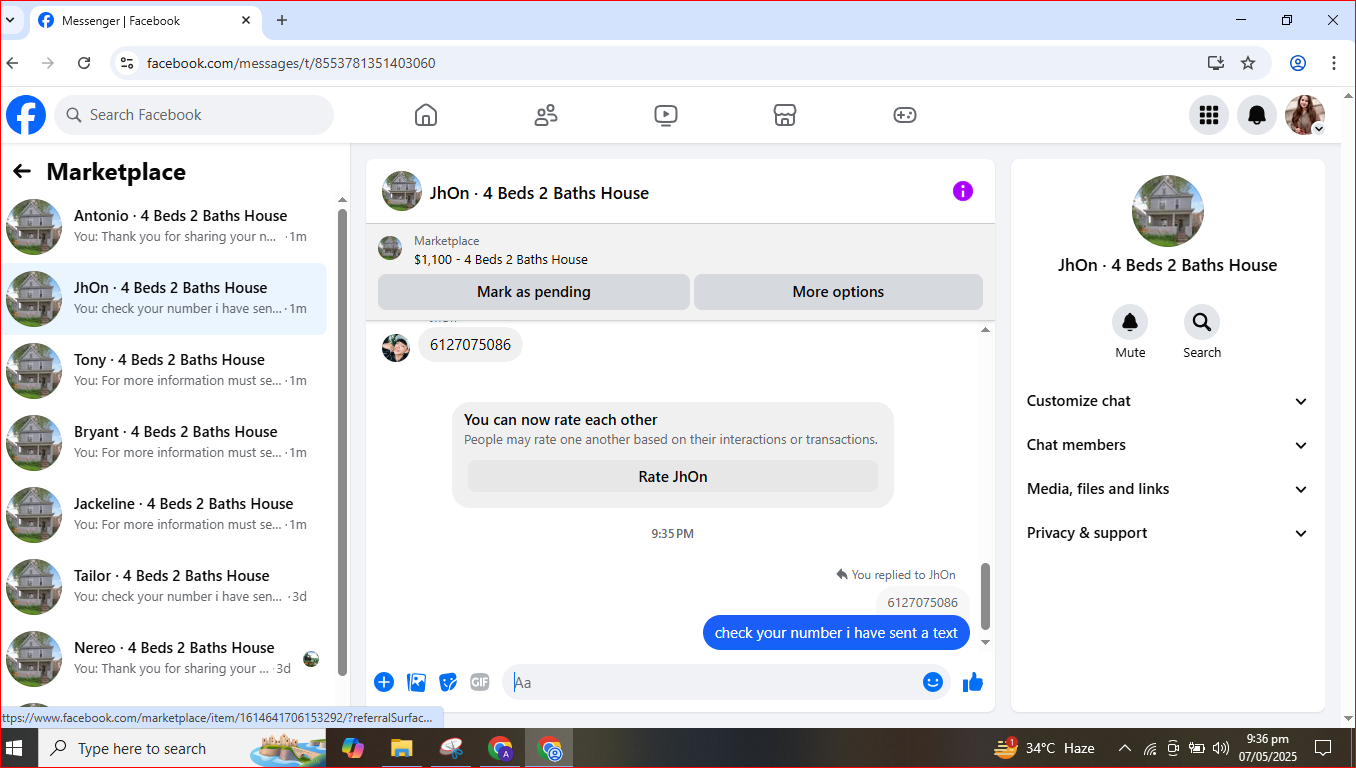
Task: Focus the Search Facebook field
Action: tap(194, 115)
